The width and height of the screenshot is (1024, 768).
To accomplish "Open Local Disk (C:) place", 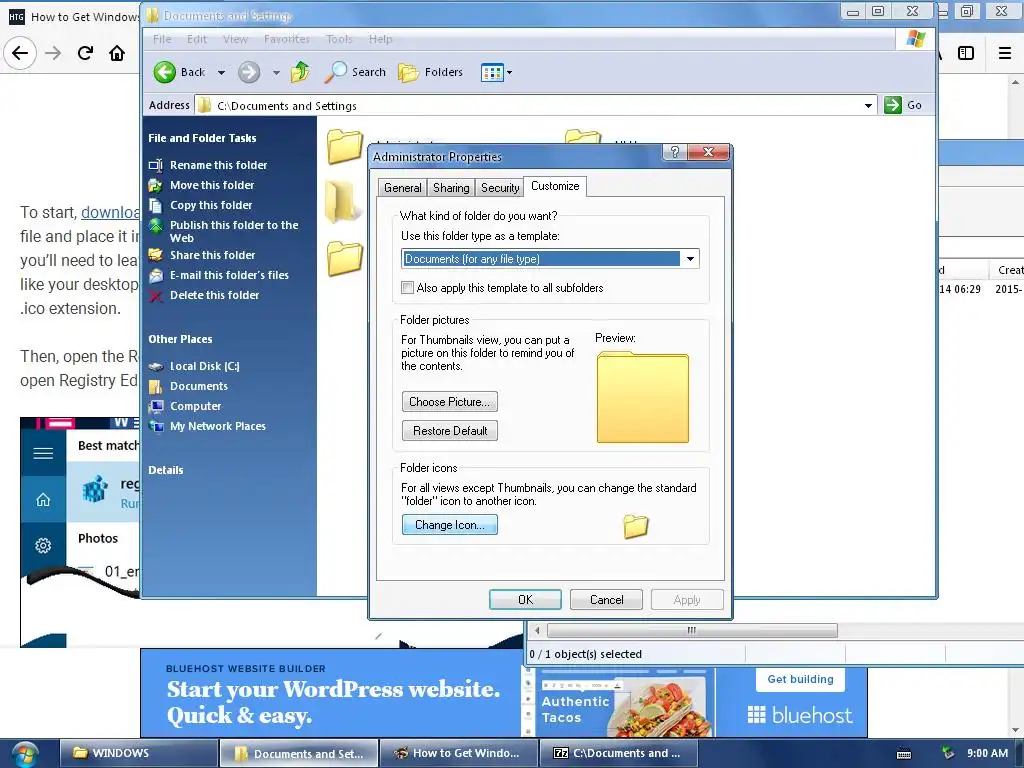I will (x=204, y=366).
